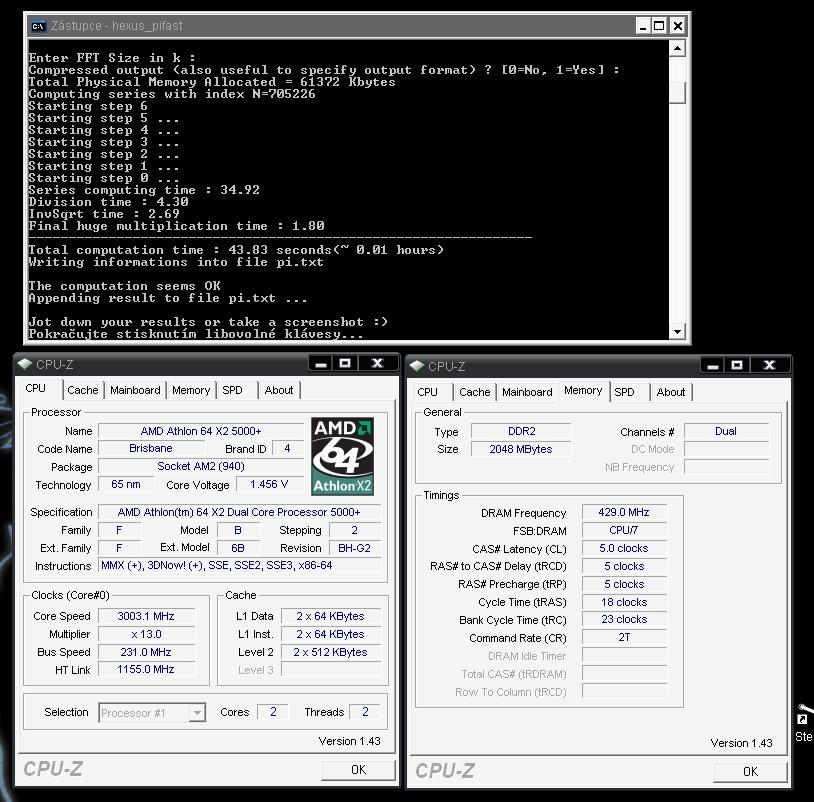Select Memory tab in right CPU-Z window
This screenshot has height=802, width=814.
583,390
